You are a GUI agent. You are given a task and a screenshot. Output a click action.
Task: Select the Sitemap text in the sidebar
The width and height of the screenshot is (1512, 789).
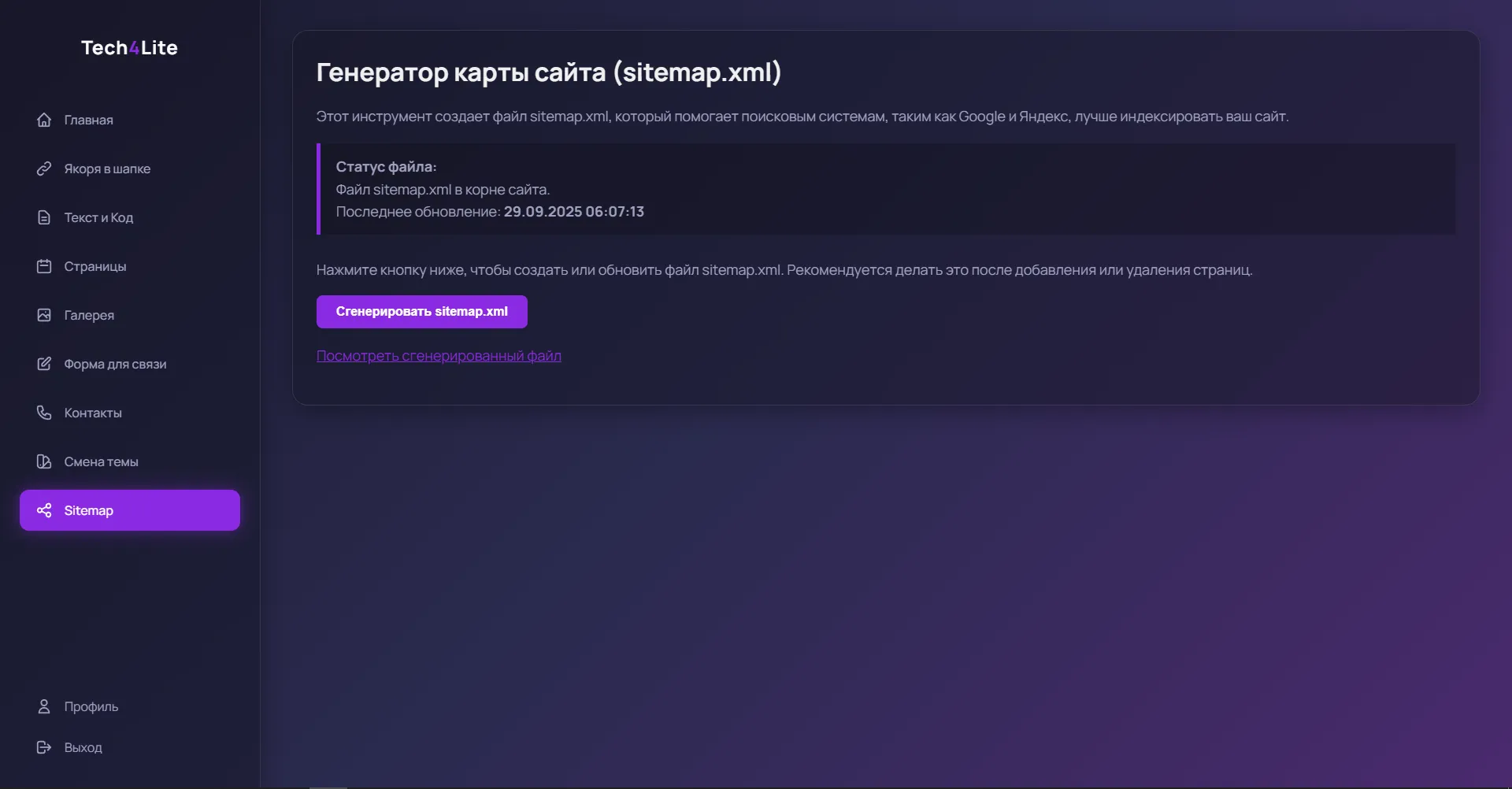pyautogui.click(x=88, y=510)
